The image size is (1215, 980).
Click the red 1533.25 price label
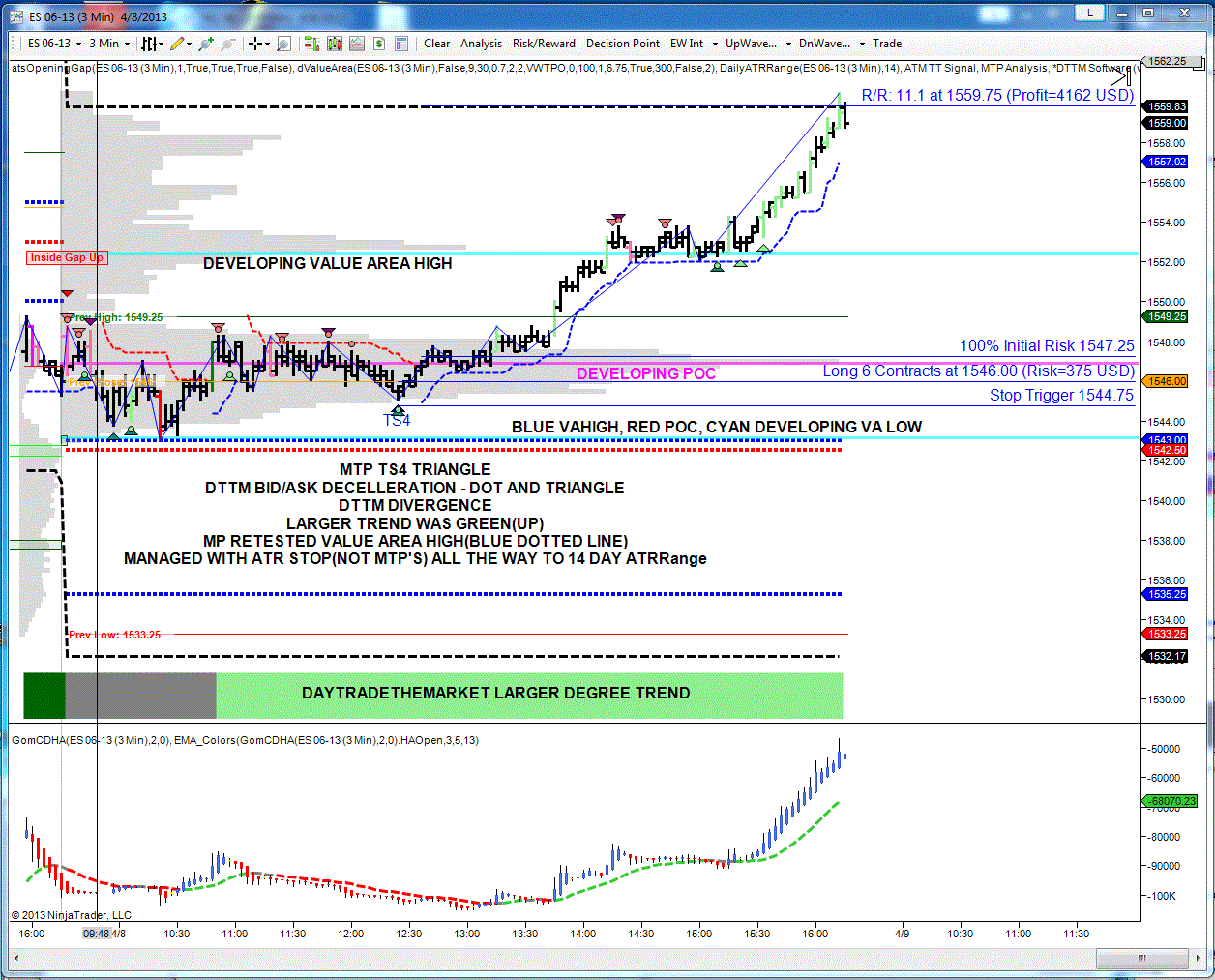click(1166, 634)
